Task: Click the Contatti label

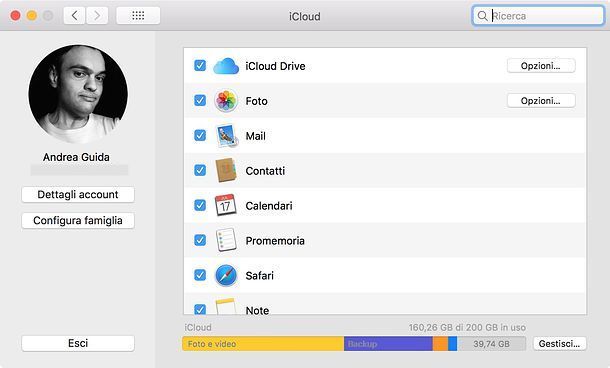Action: tap(265, 171)
